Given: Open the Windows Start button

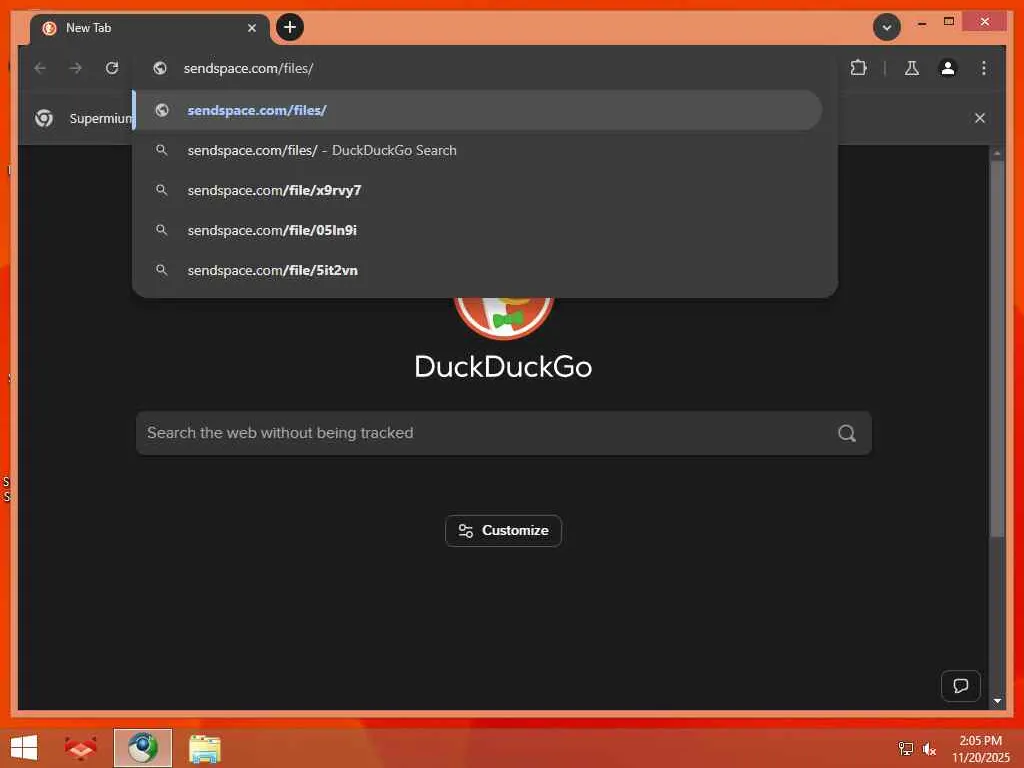Looking at the screenshot, I should [24, 748].
